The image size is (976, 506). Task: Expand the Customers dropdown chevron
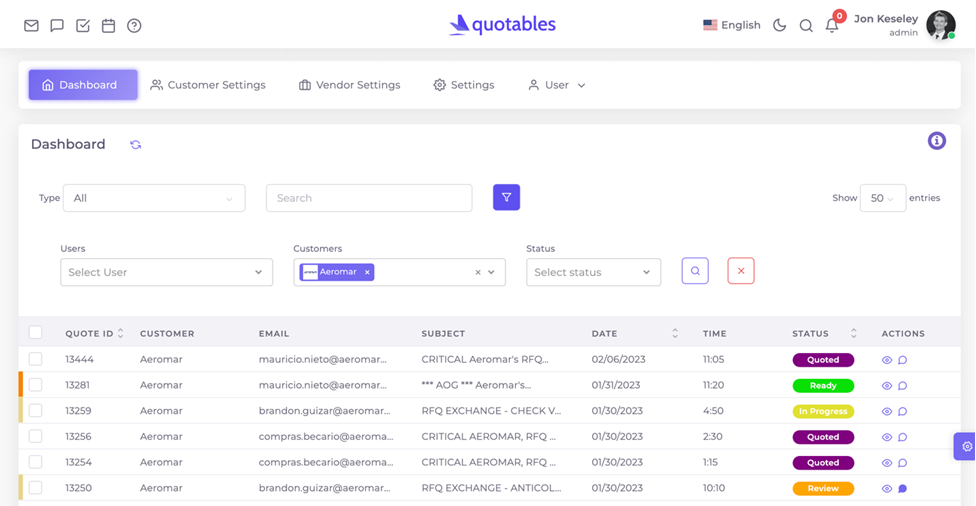[x=492, y=272]
